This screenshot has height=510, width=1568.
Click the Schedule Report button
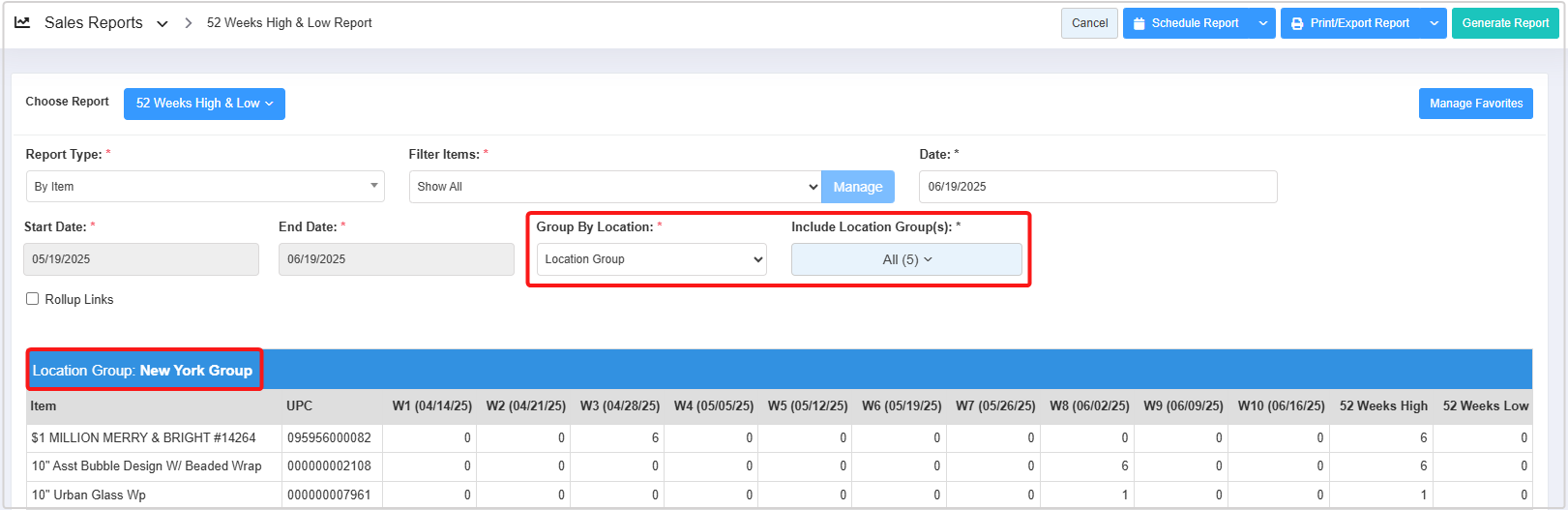[x=1187, y=23]
